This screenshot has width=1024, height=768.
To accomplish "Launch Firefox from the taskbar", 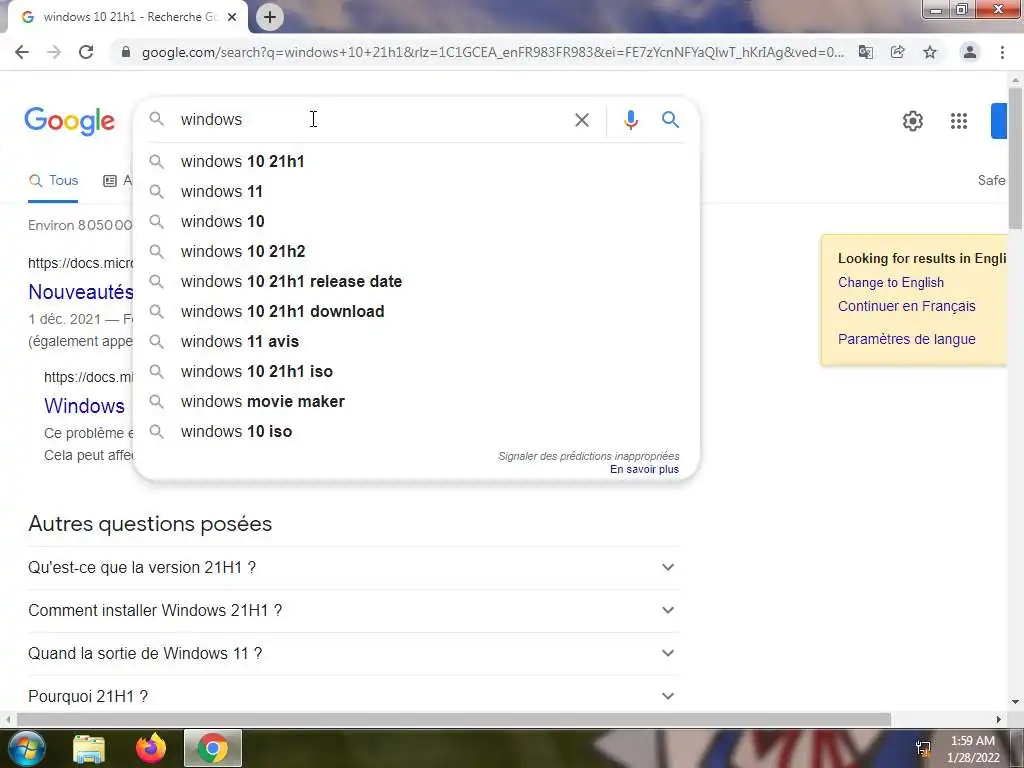I will tap(151, 748).
